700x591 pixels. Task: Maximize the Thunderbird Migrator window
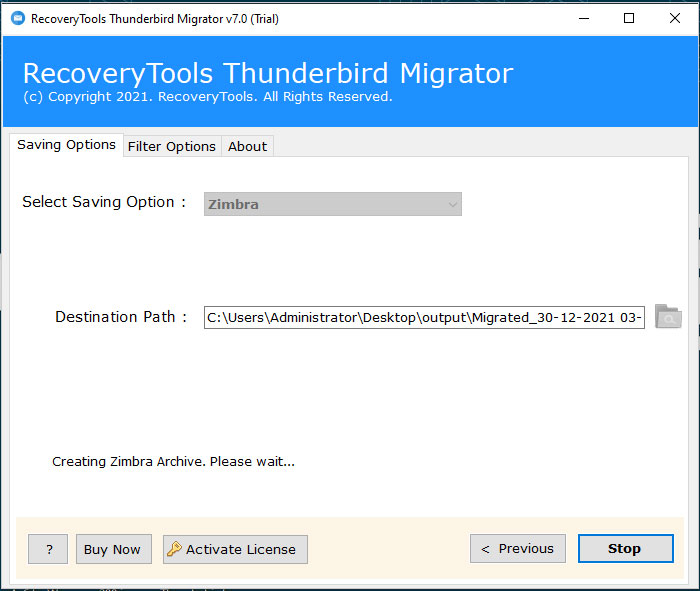click(x=629, y=19)
